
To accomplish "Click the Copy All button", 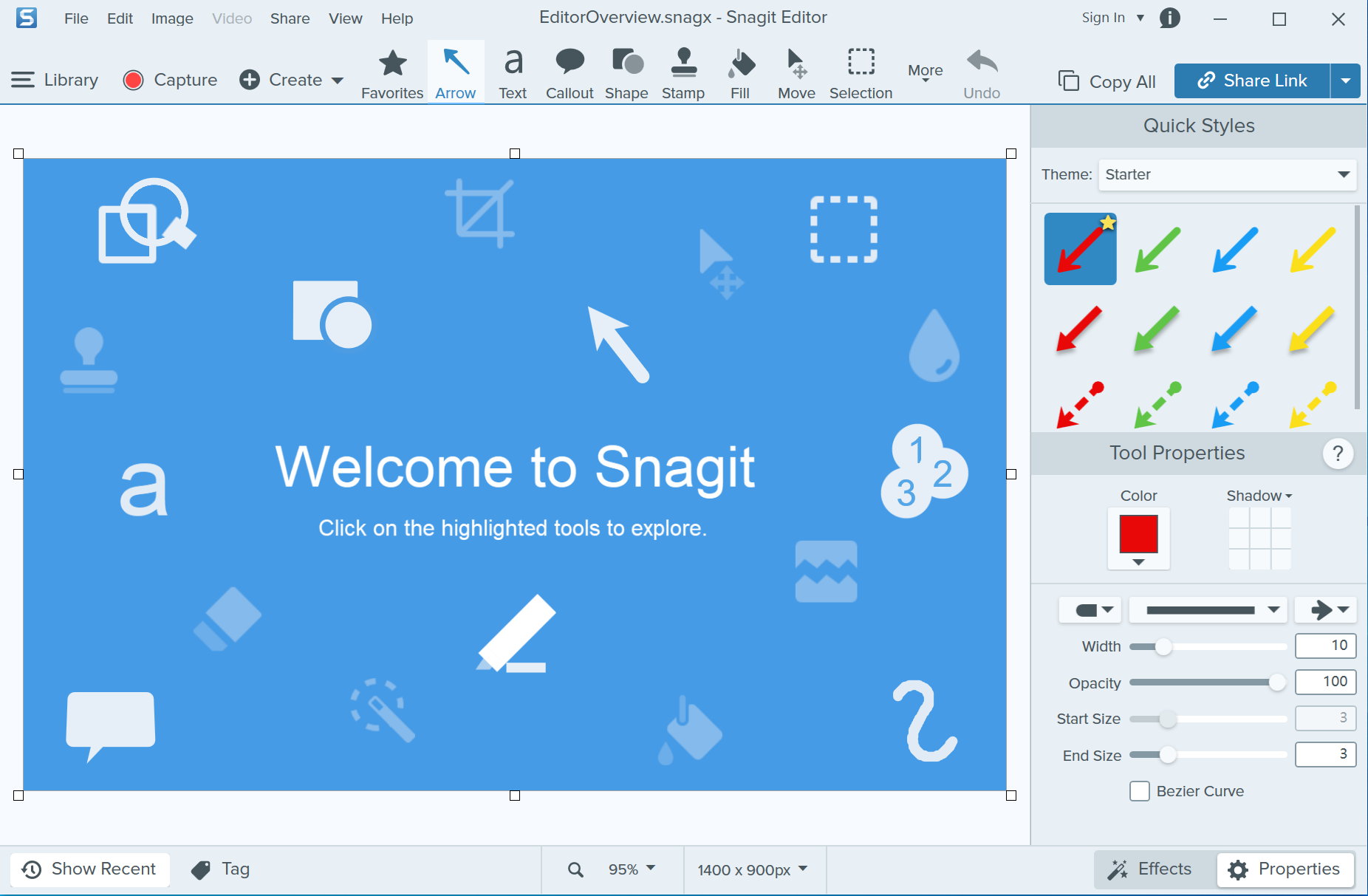I will [x=1107, y=81].
